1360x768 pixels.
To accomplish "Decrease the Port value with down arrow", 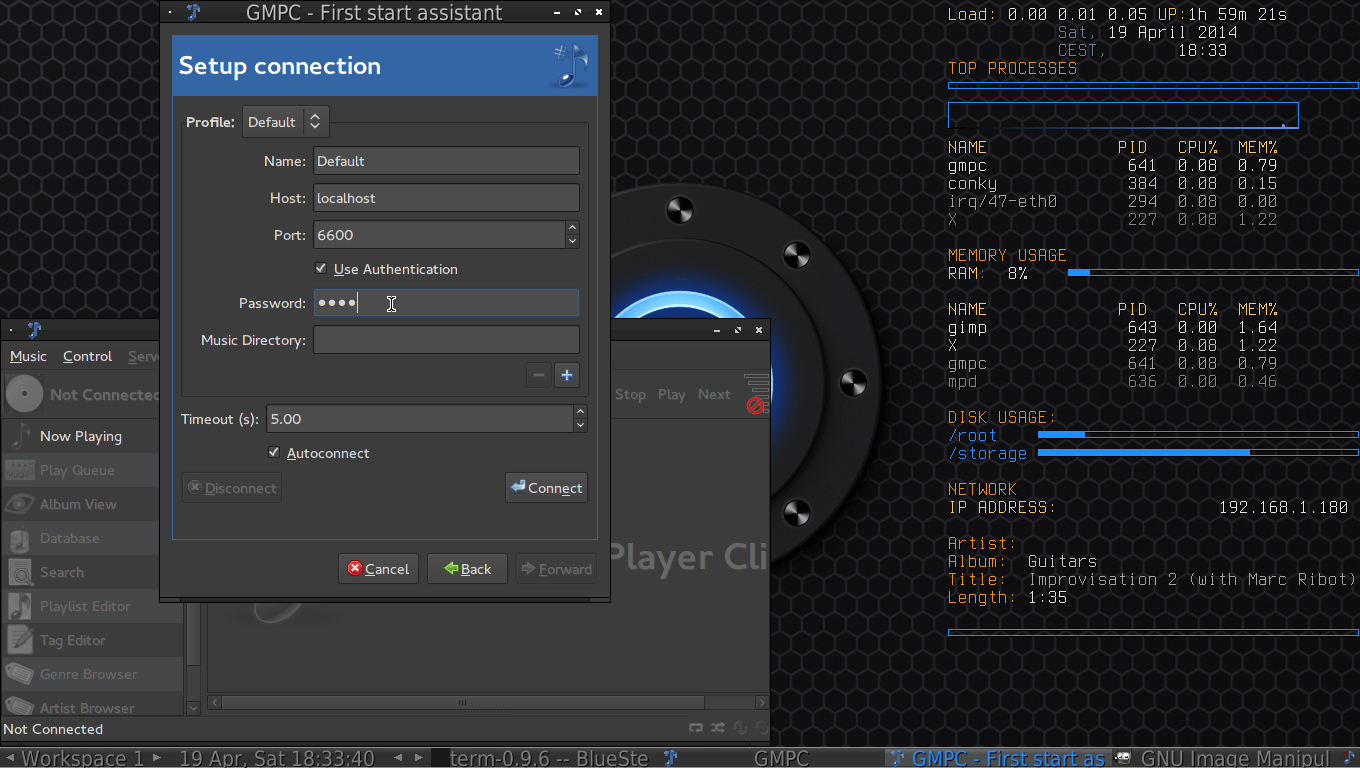I will coord(572,241).
